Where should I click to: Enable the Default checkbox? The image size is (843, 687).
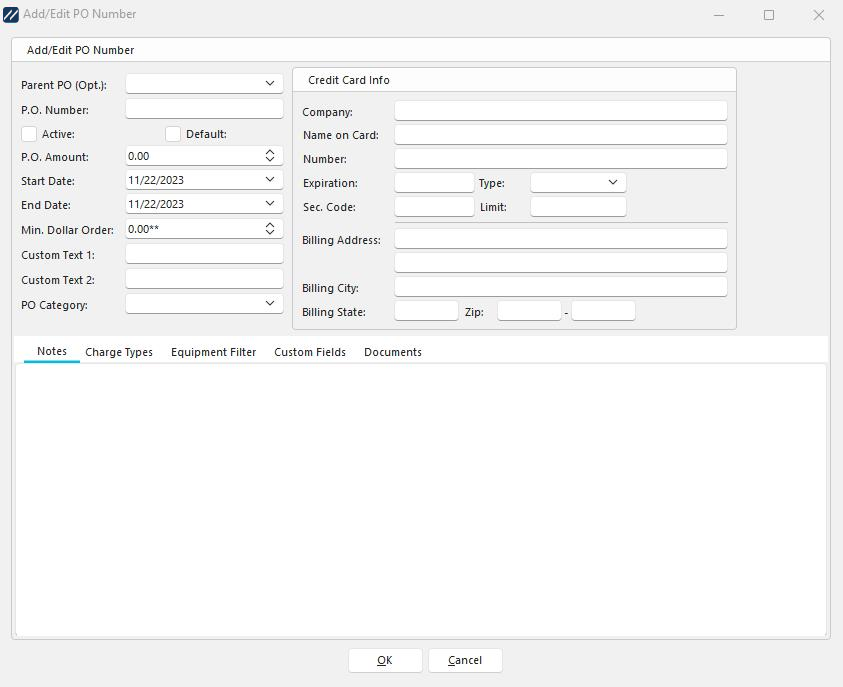pos(173,134)
